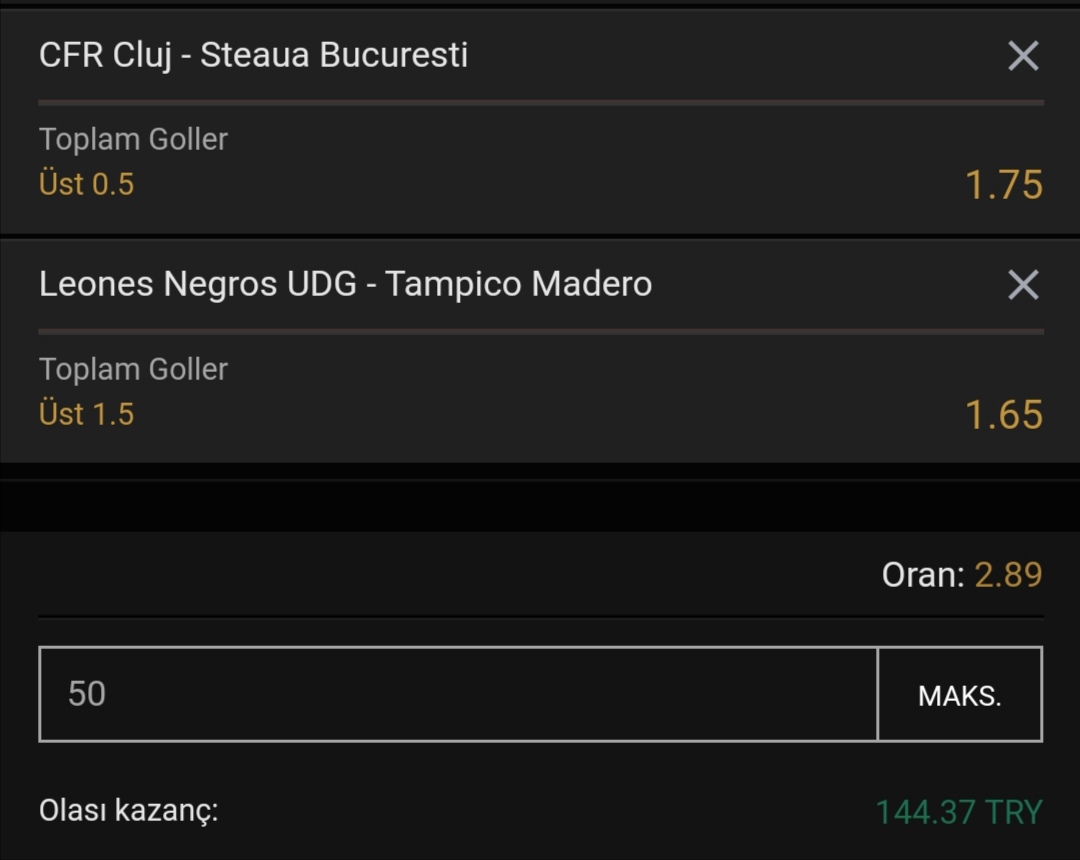Click the 1.75 odds value
Viewport: 1080px width, 860px height.
tap(1004, 185)
